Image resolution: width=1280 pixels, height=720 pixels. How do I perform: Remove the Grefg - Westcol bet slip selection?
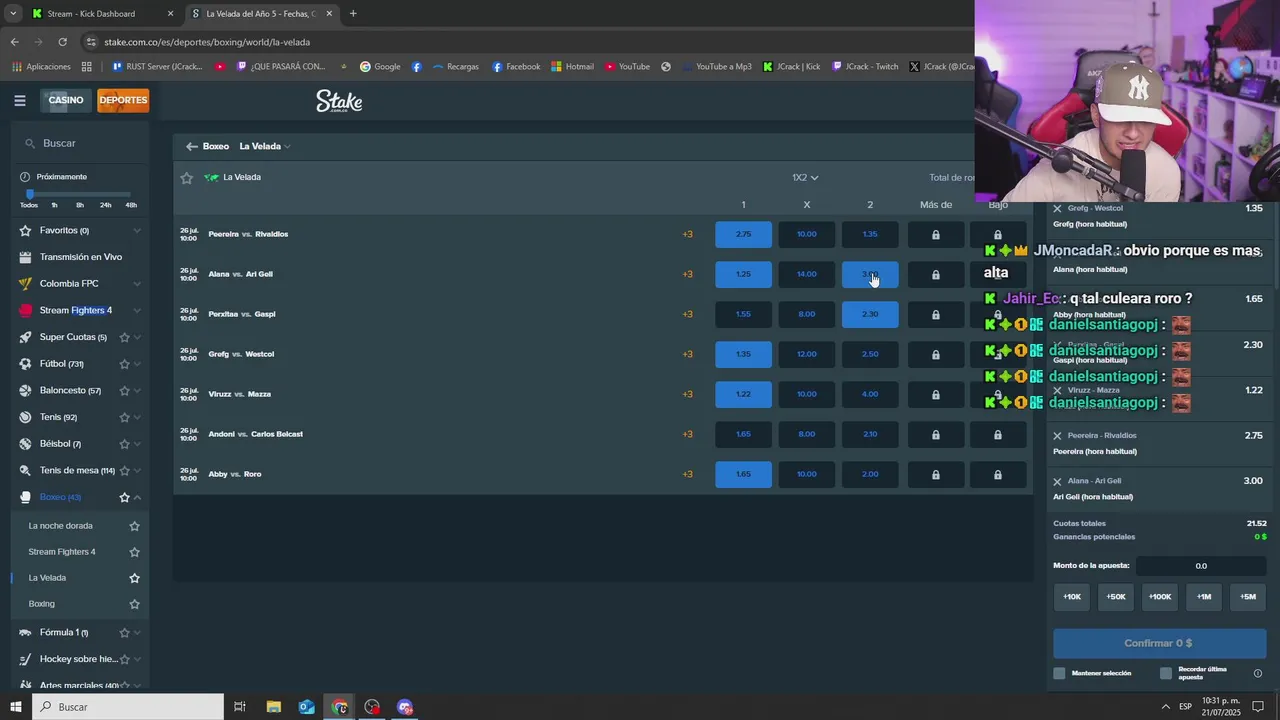click(x=1057, y=208)
